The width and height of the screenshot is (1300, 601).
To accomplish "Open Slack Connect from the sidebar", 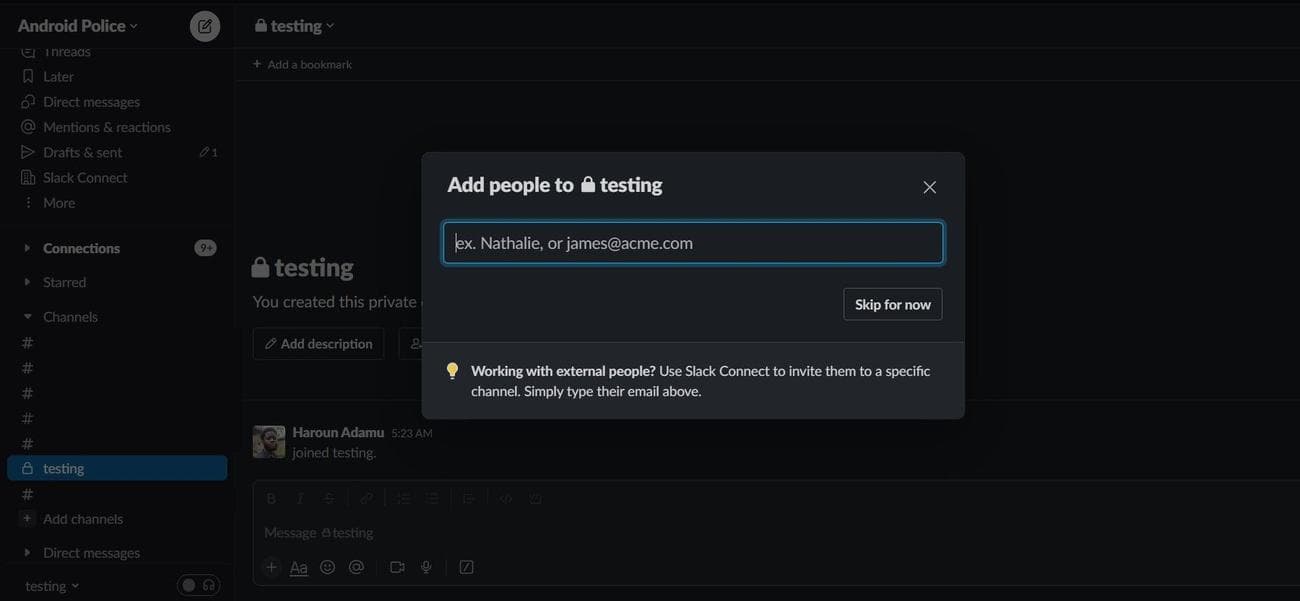I will (85, 176).
